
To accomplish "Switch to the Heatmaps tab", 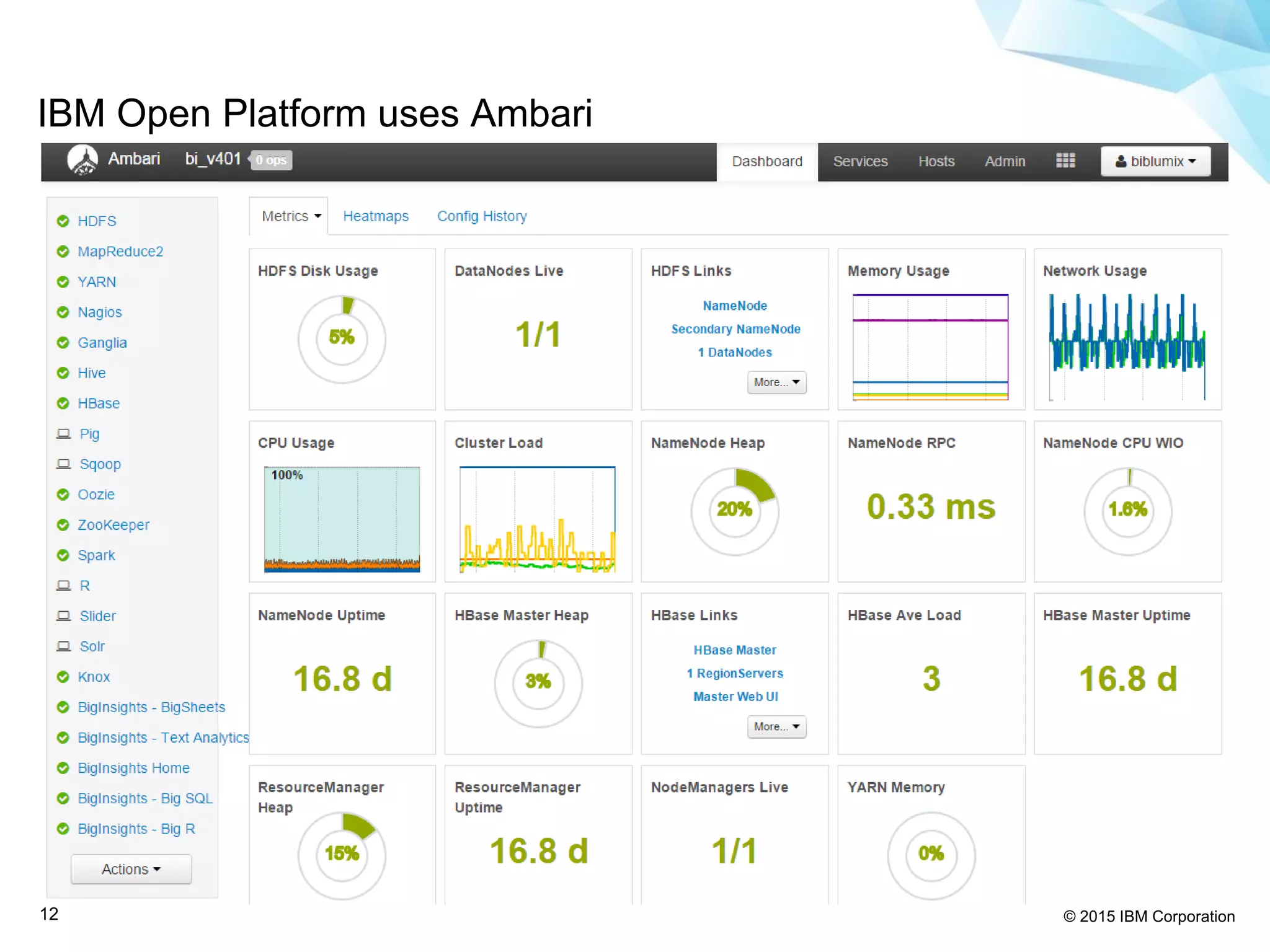I will coord(376,216).
